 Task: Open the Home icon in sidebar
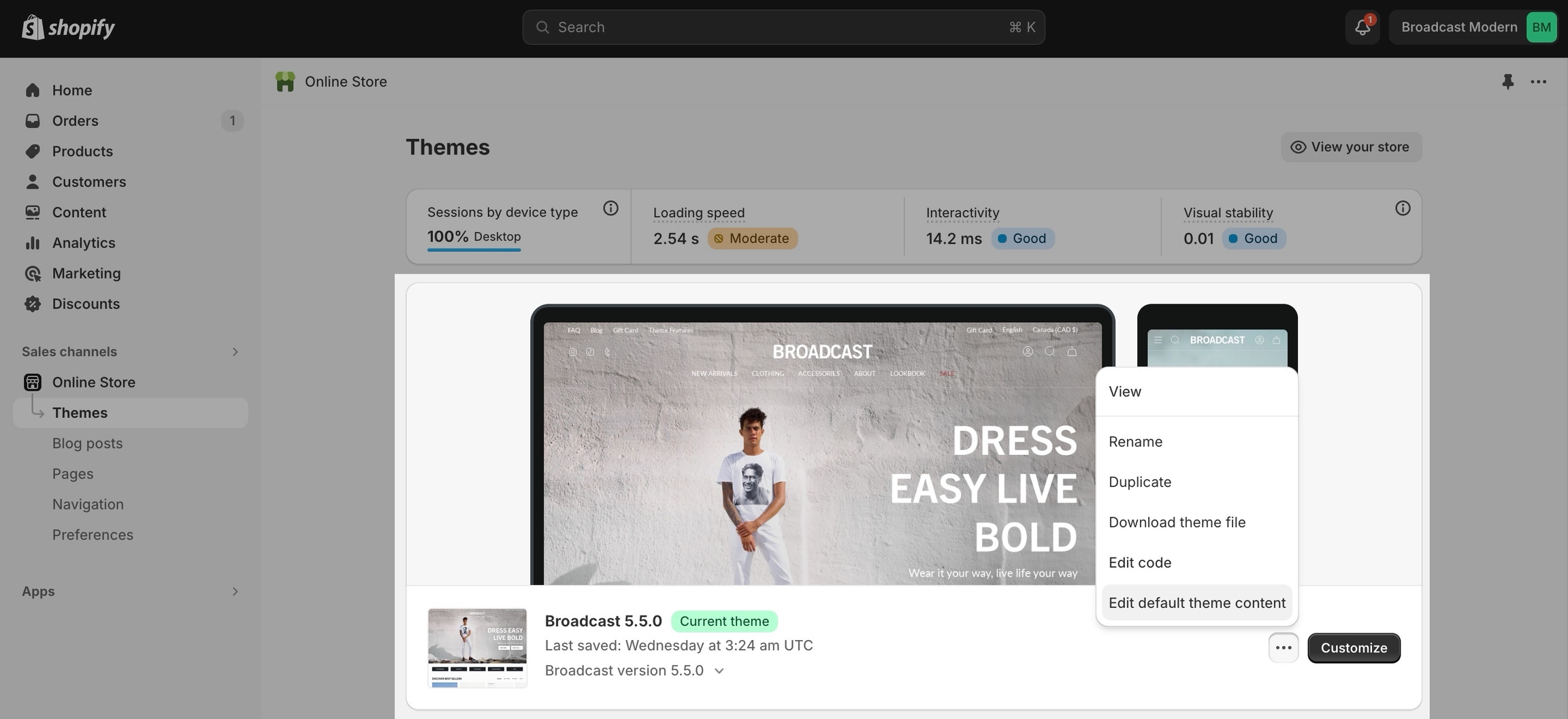click(33, 91)
